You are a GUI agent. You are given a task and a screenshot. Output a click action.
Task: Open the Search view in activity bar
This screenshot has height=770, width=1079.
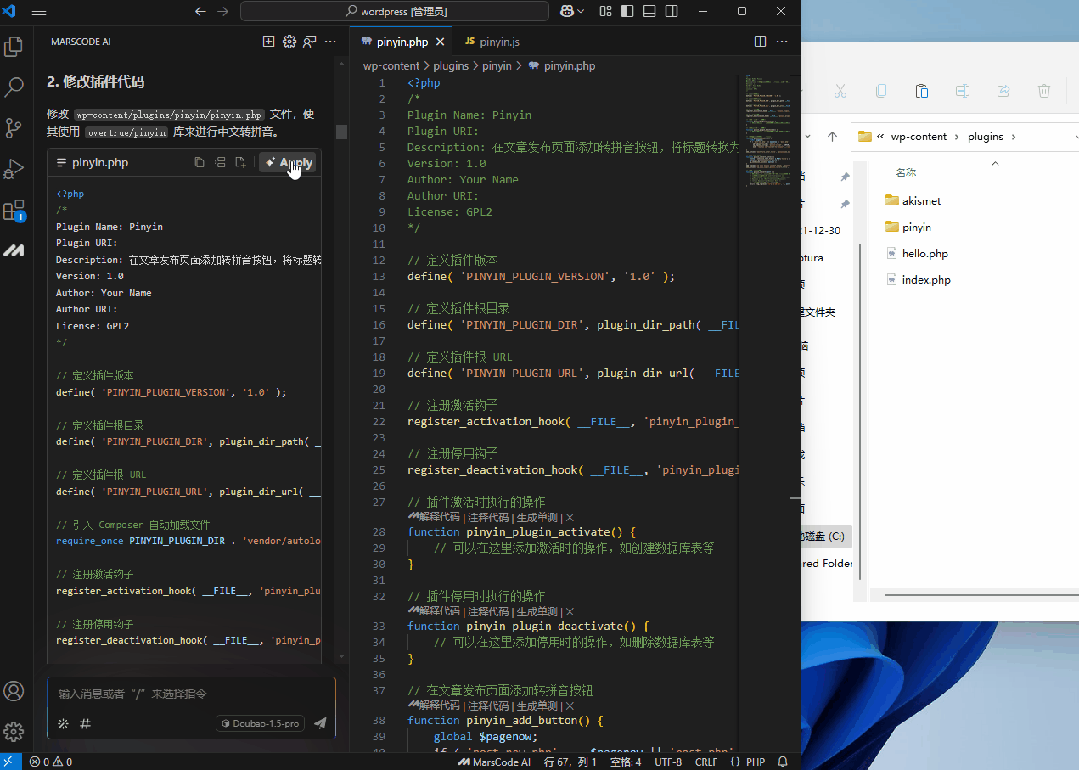pyautogui.click(x=14, y=87)
